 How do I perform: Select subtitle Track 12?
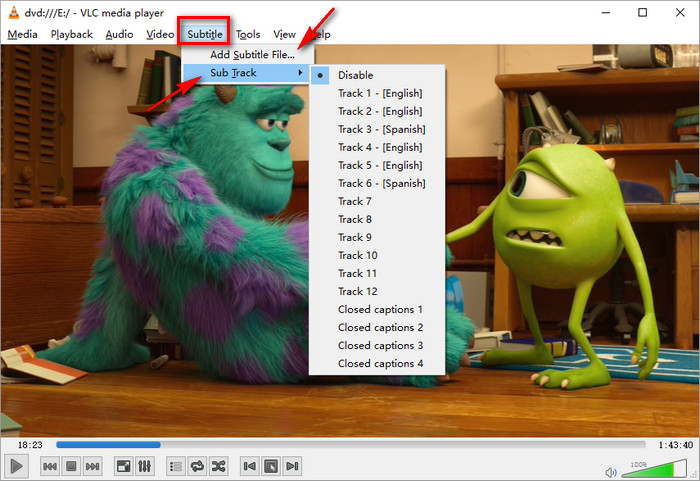point(377,291)
